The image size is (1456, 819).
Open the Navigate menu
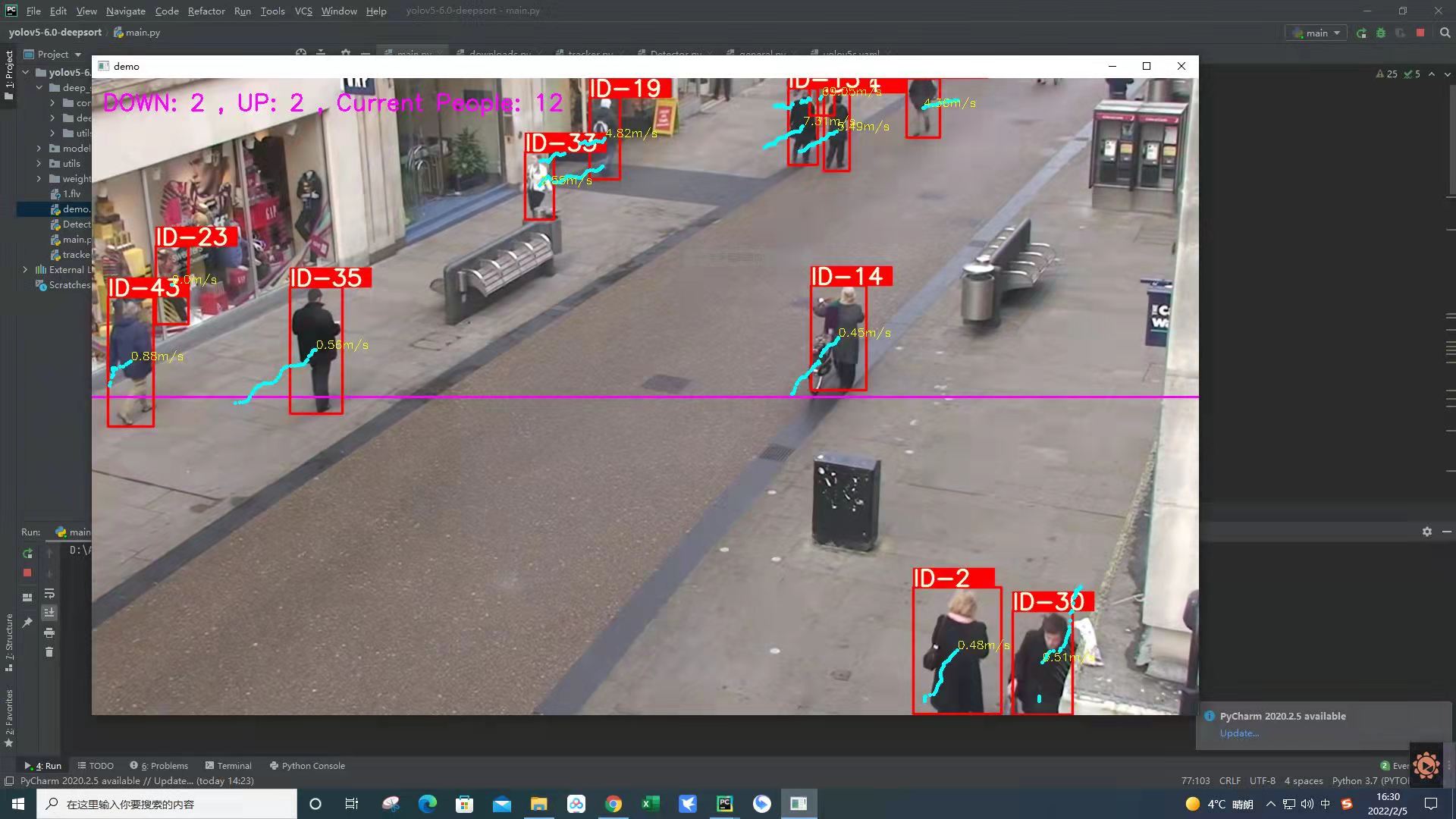125,11
